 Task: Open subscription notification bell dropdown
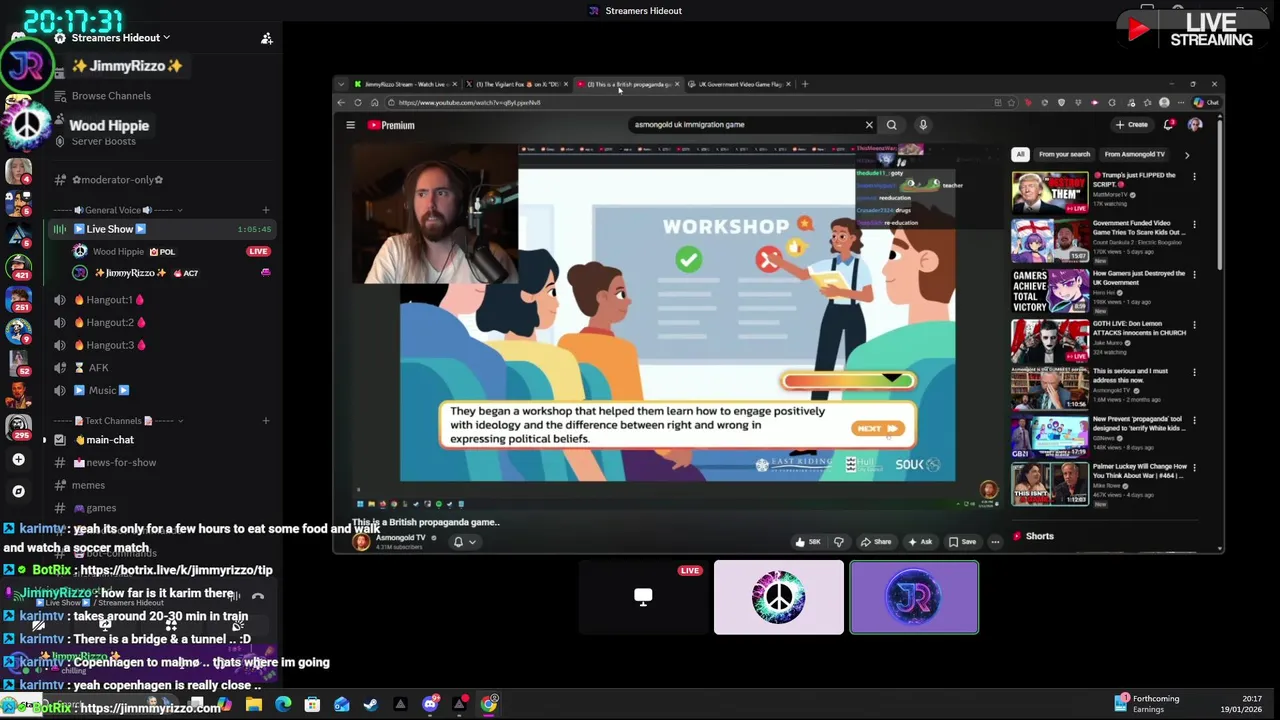(465, 542)
